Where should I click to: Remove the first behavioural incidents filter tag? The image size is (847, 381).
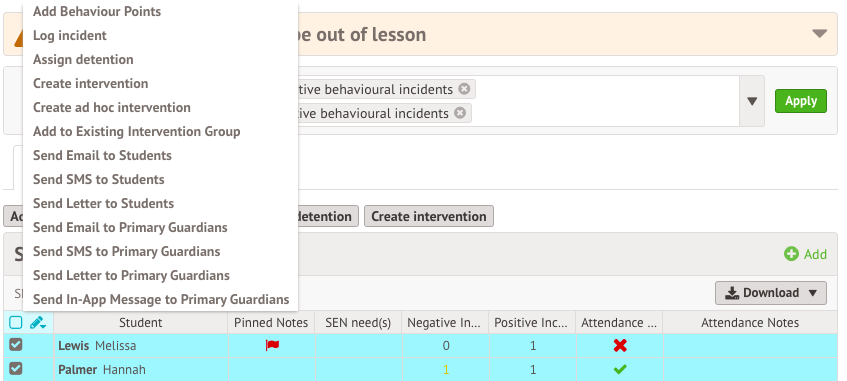464,89
